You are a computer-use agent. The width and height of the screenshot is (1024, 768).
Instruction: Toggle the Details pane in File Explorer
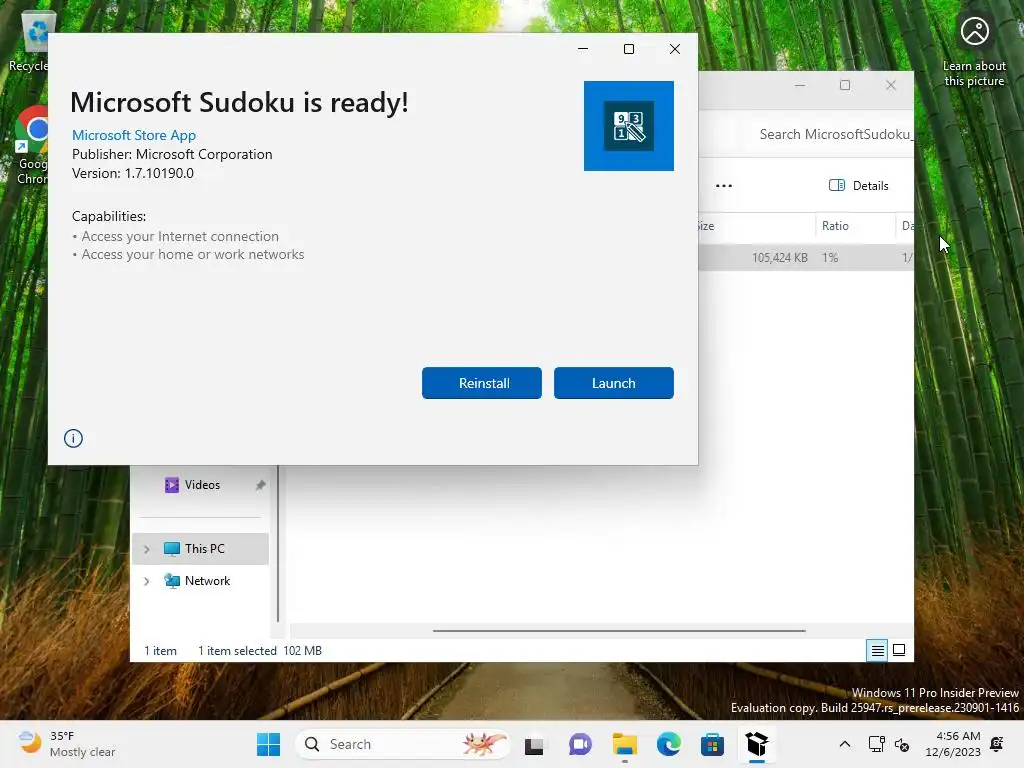point(858,185)
